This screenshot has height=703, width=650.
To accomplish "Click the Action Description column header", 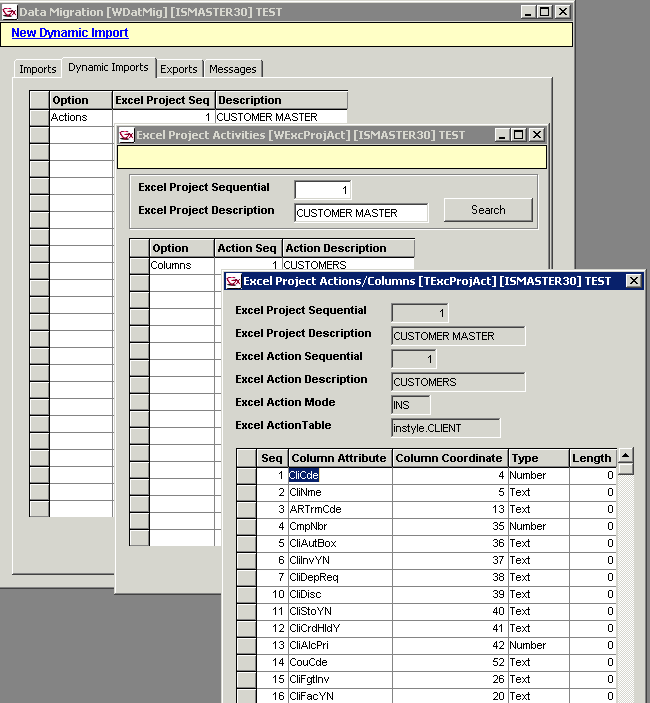I will tap(348, 248).
